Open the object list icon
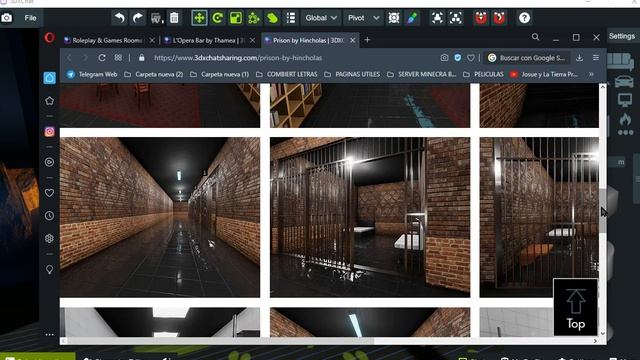The width and height of the screenshot is (640, 360). point(291,18)
